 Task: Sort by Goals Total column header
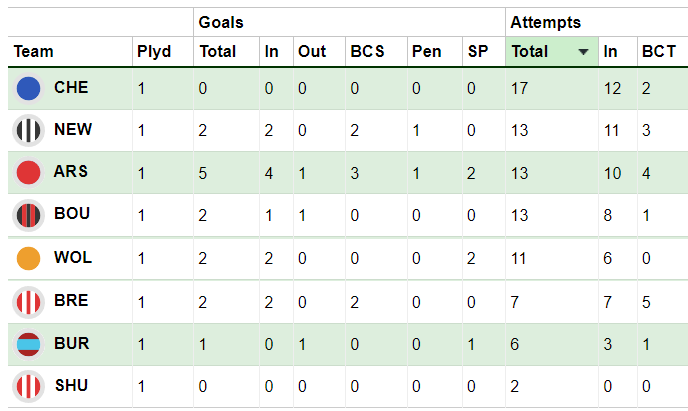coord(218,51)
